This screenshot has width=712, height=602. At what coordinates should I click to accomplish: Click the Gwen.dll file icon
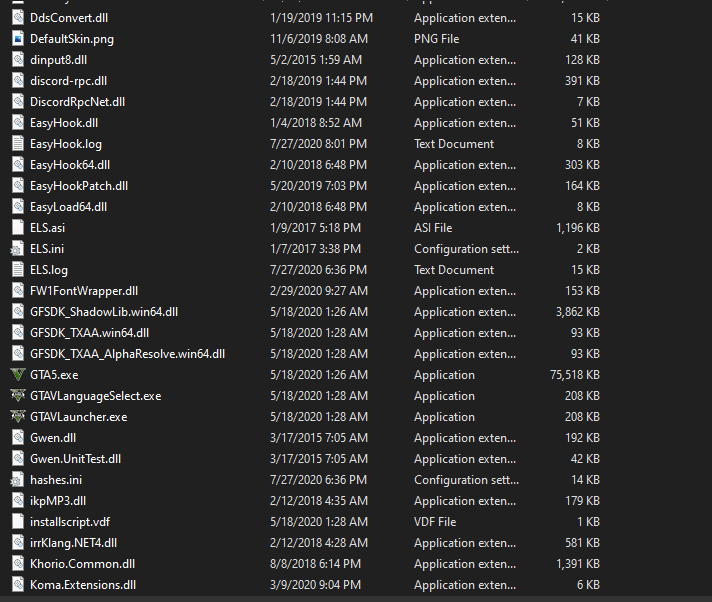pyautogui.click(x=18, y=438)
